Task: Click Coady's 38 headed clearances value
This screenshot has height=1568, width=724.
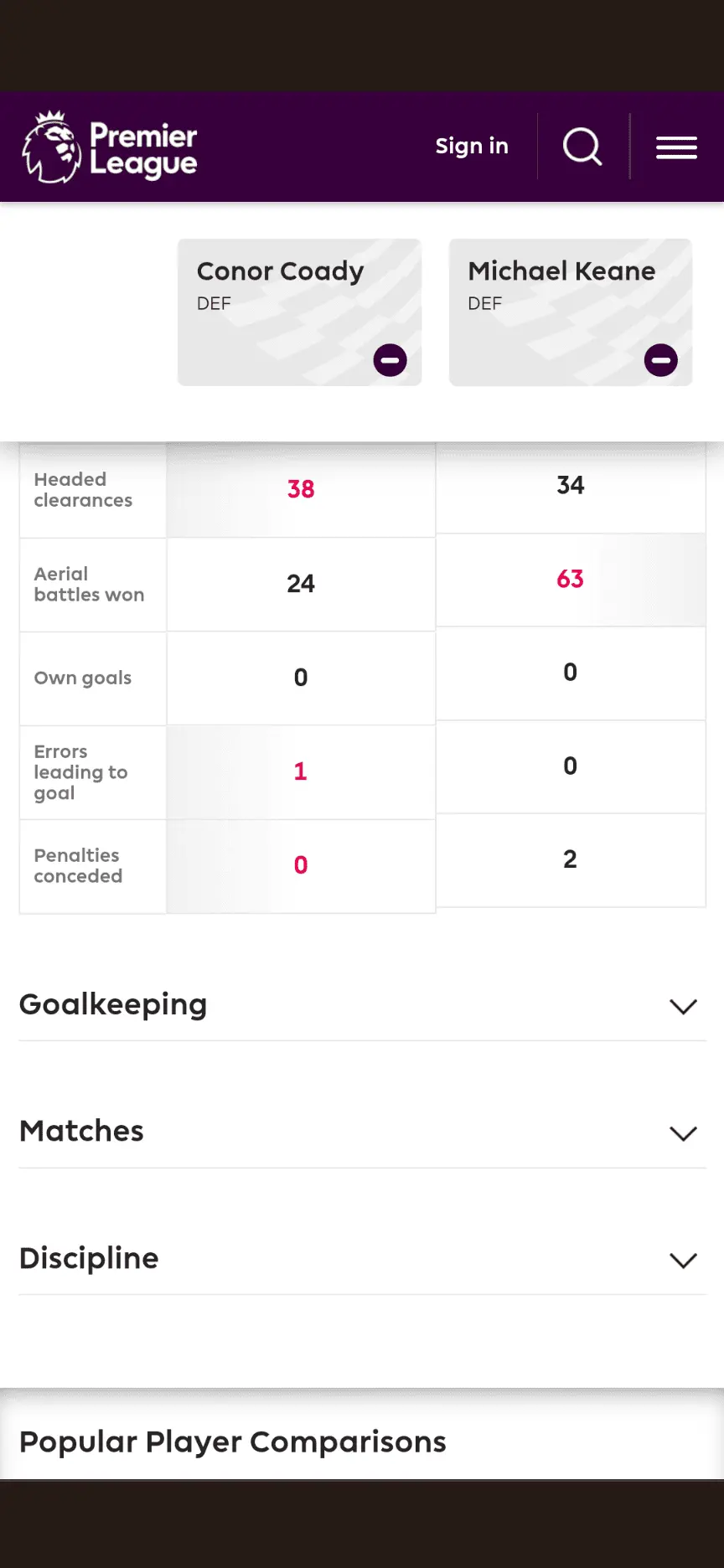Action: pos(301,489)
